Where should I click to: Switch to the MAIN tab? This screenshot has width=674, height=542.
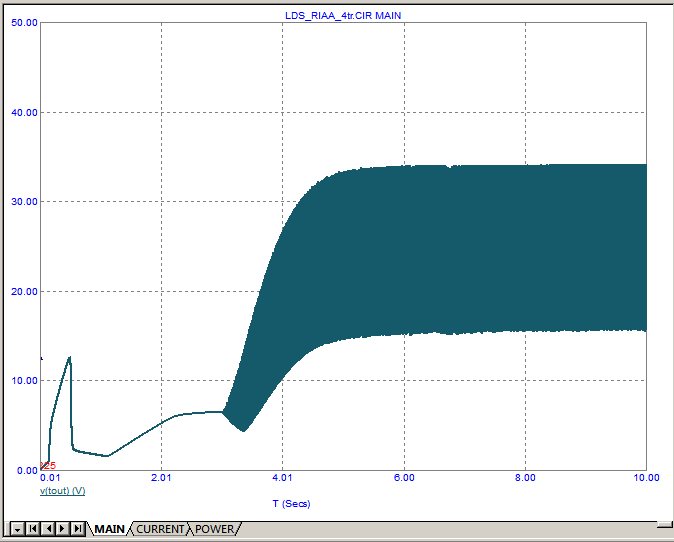(x=109, y=529)
